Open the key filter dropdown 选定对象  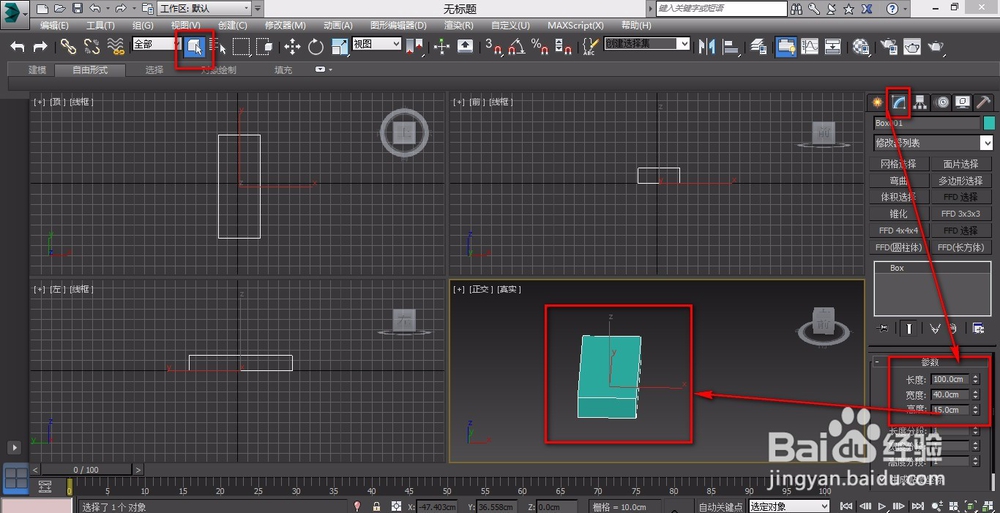790,507
